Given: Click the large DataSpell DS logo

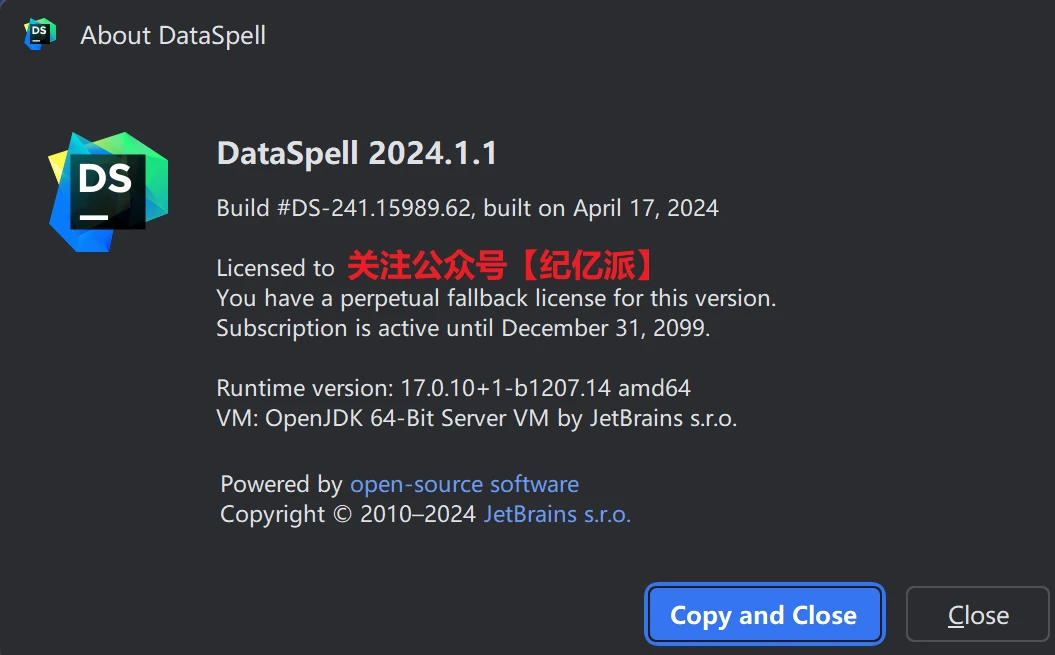Looking at the screenshot, I should click(108, 191).
